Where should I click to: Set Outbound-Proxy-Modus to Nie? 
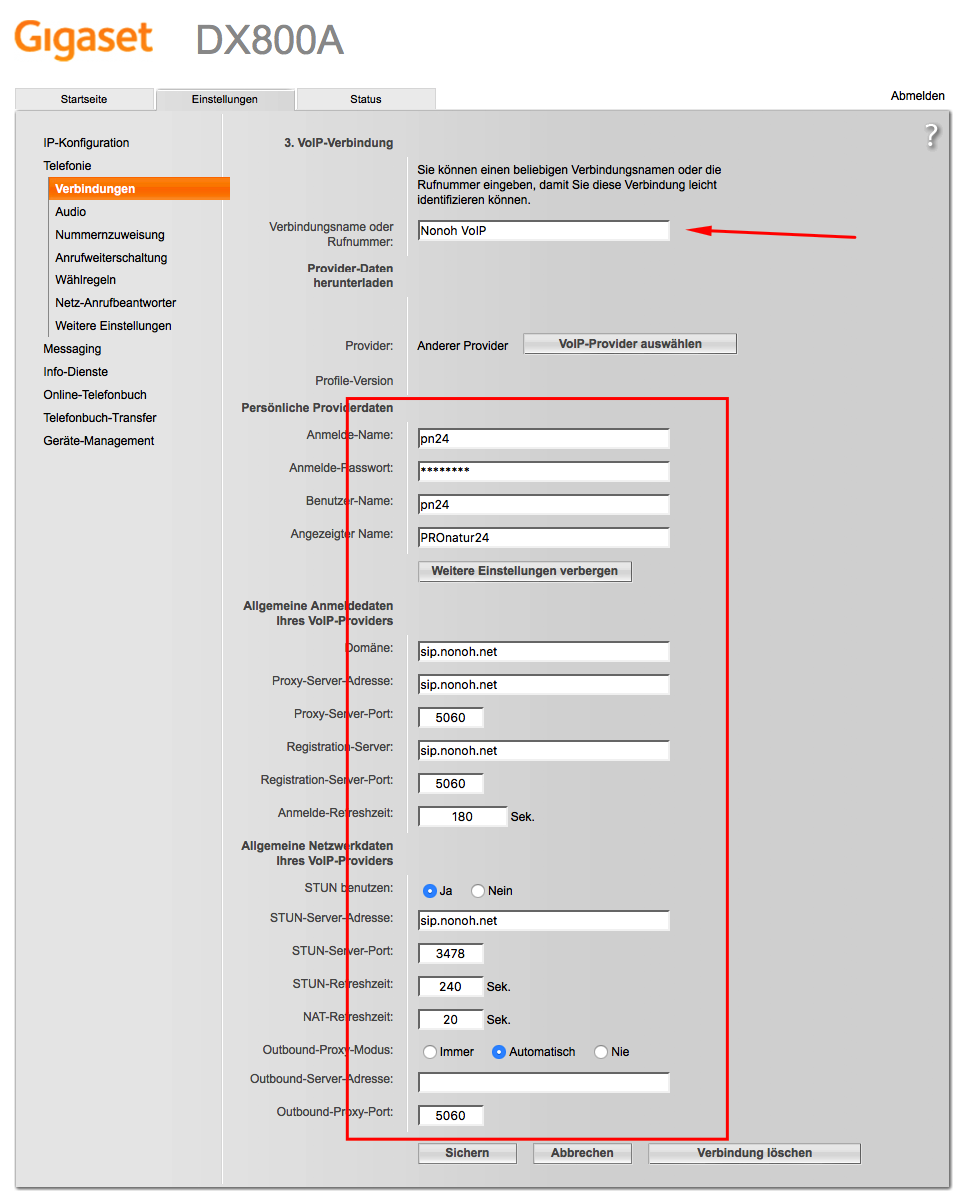(x=601, y=1052)
